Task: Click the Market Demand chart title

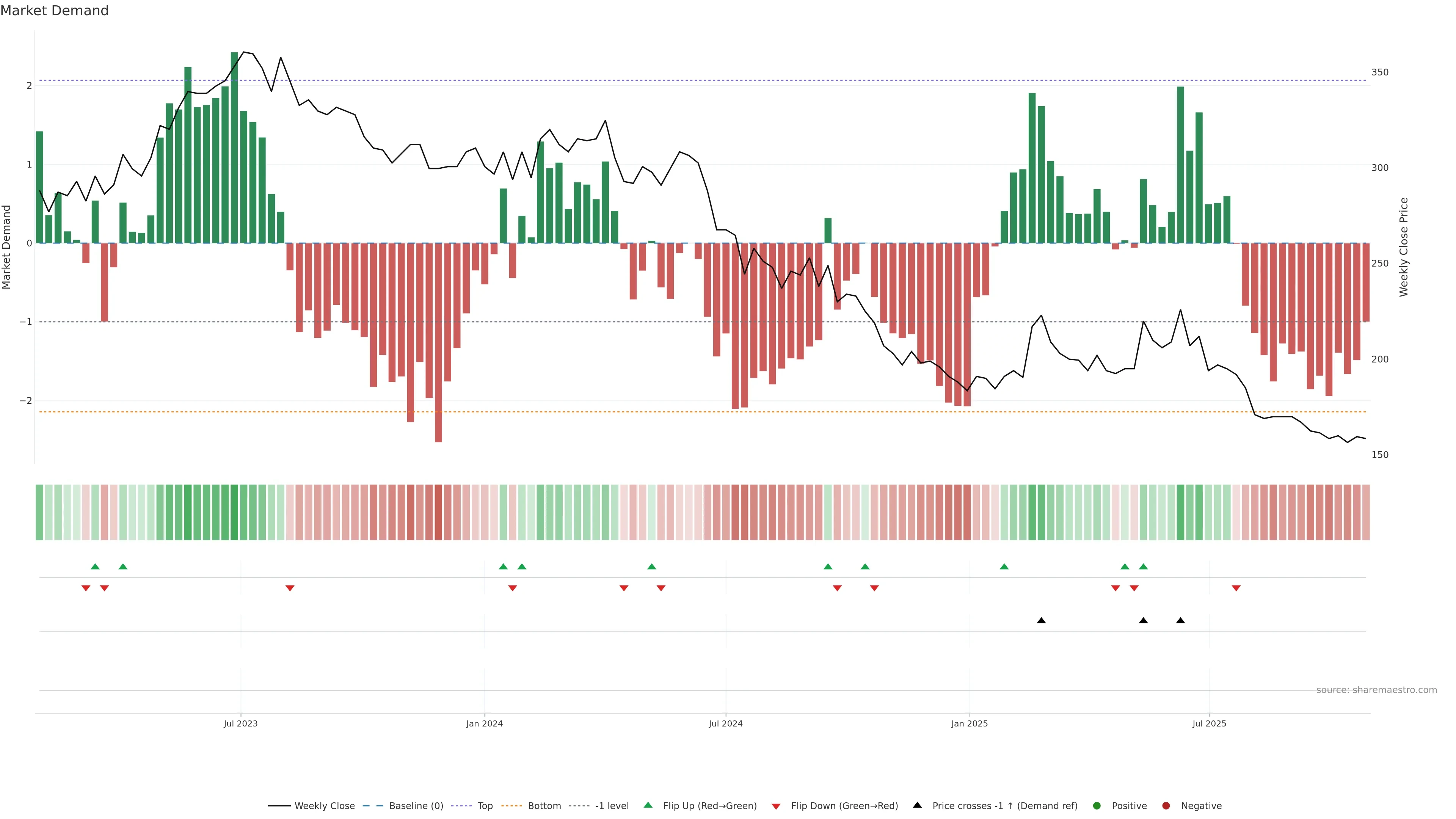Action: 54,11
